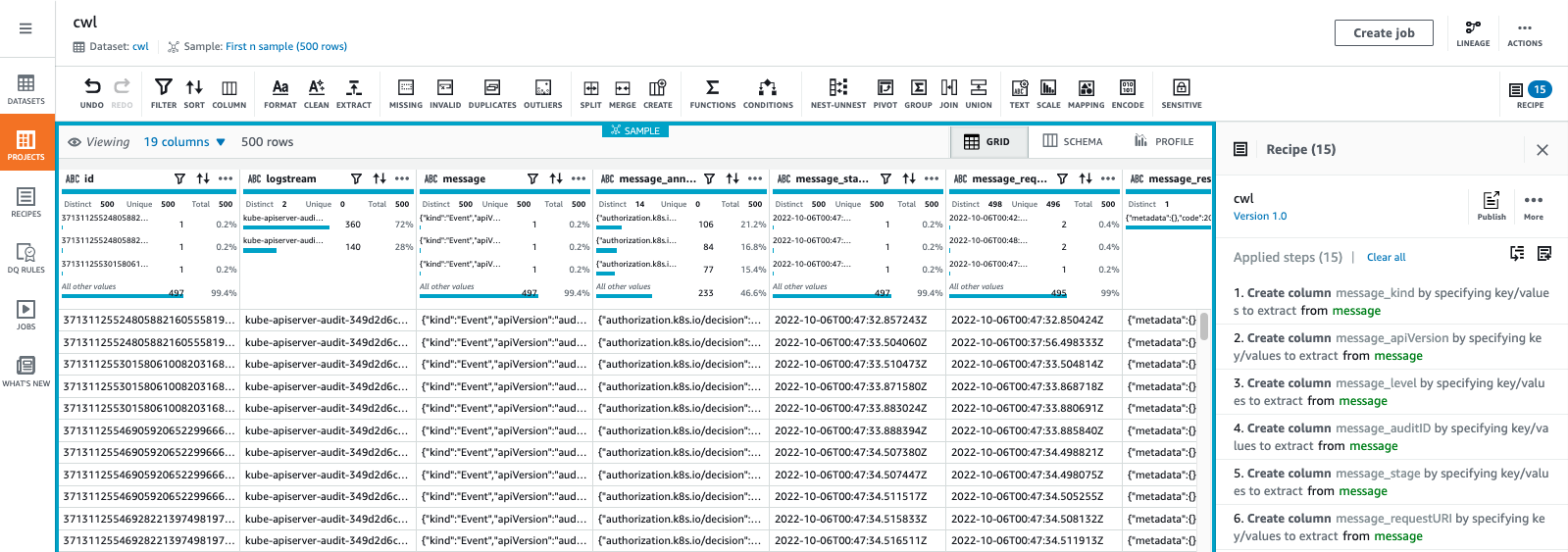Open the Functions toolbar tool
Screen dimensions: 1568x552
point(712,92)
